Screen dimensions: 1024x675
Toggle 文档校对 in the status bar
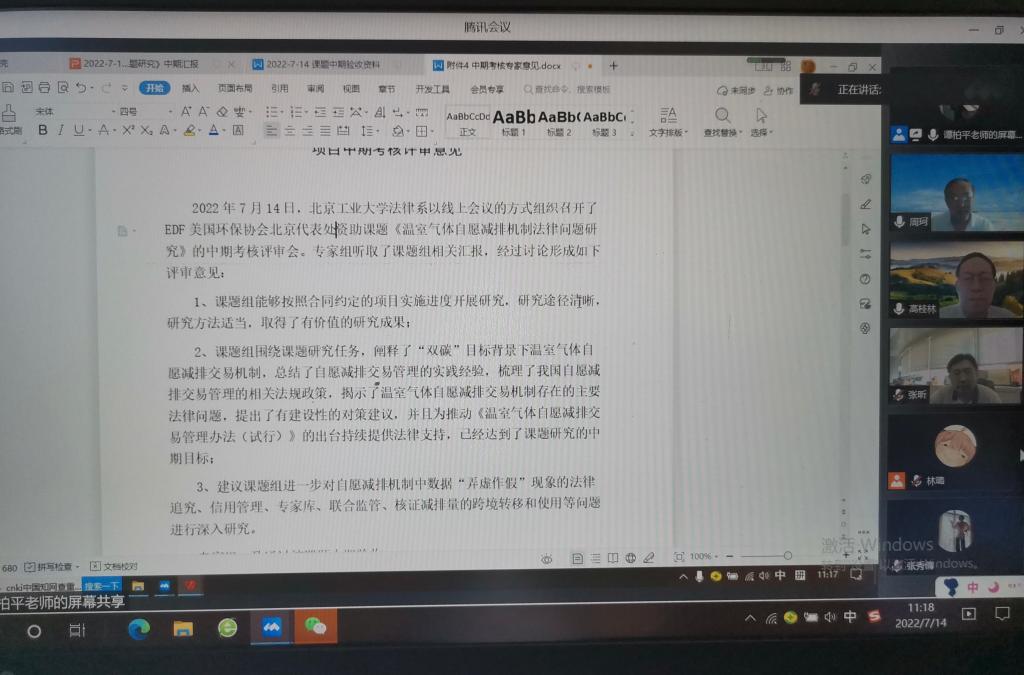tap(114, 566)
